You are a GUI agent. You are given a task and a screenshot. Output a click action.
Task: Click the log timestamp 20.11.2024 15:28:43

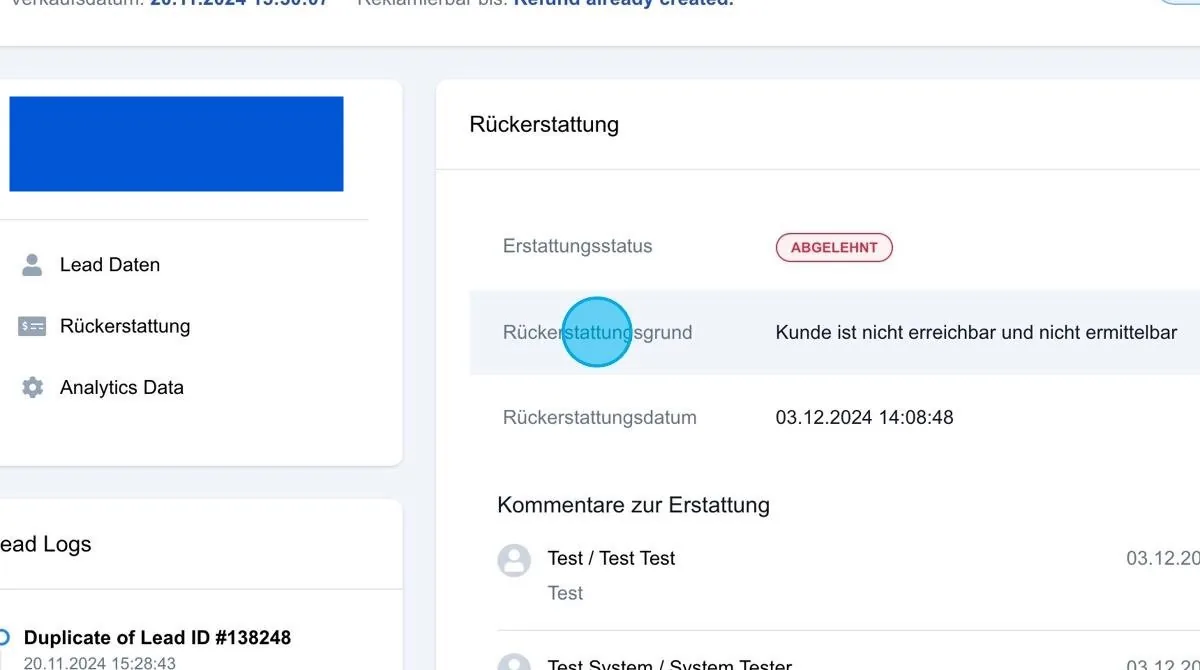100,662
